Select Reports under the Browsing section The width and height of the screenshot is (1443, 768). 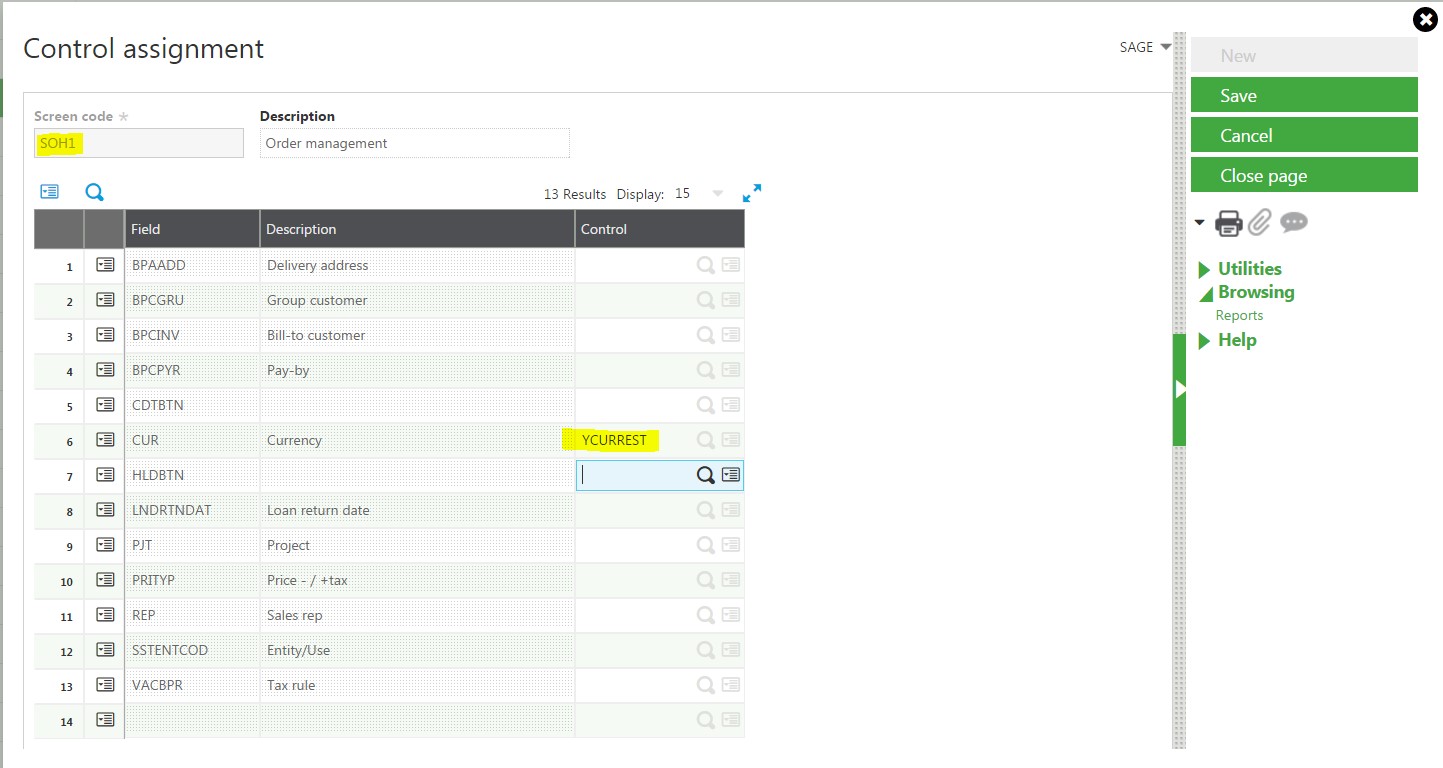coord(1239,315)
